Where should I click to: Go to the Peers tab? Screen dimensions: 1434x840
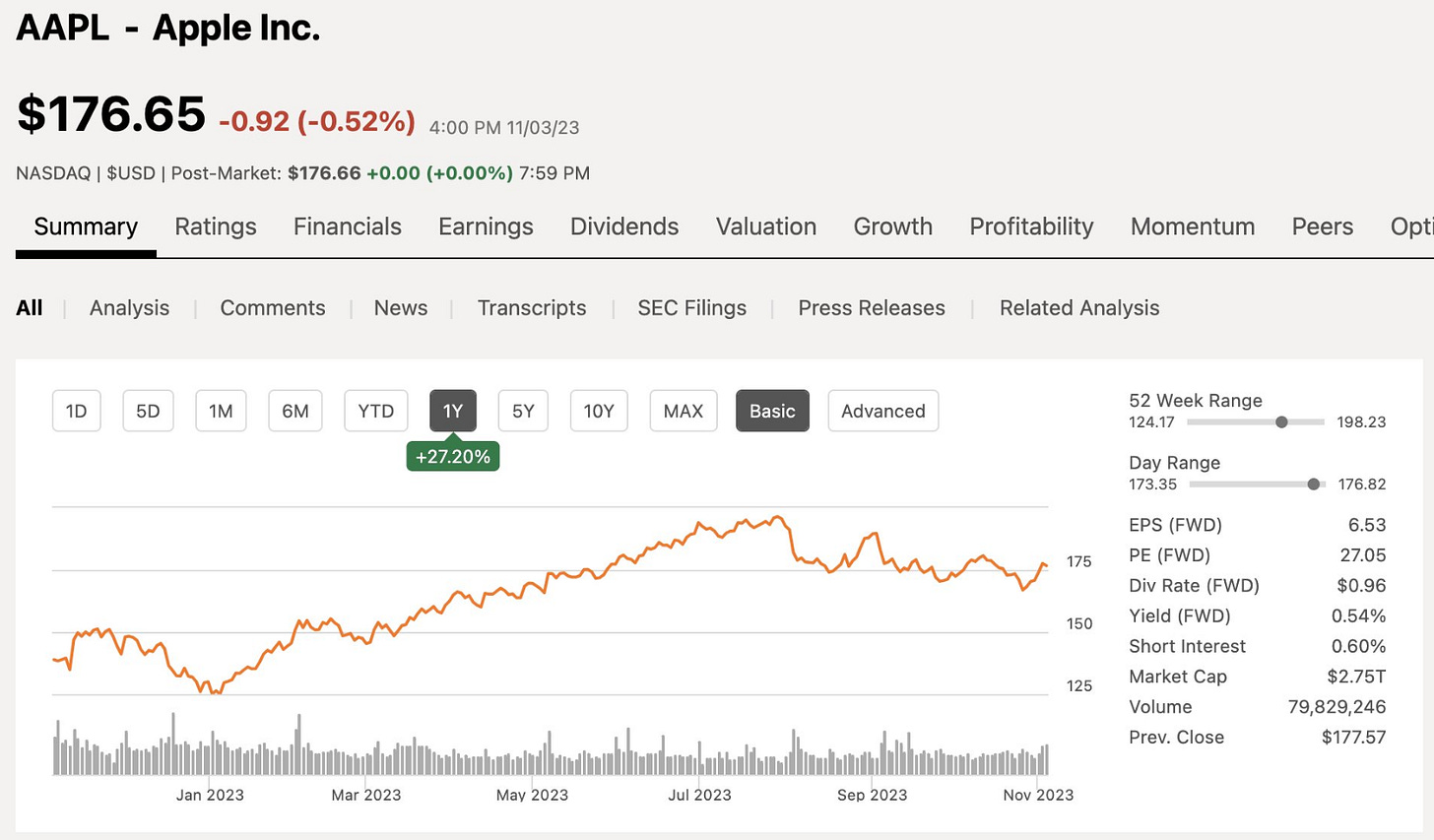[1323, 226]
